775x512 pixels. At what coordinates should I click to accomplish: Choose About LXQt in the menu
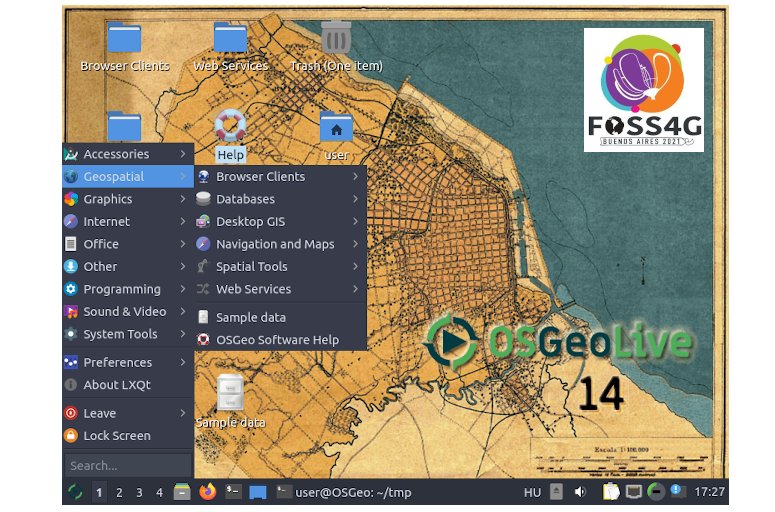coord(128,384)
